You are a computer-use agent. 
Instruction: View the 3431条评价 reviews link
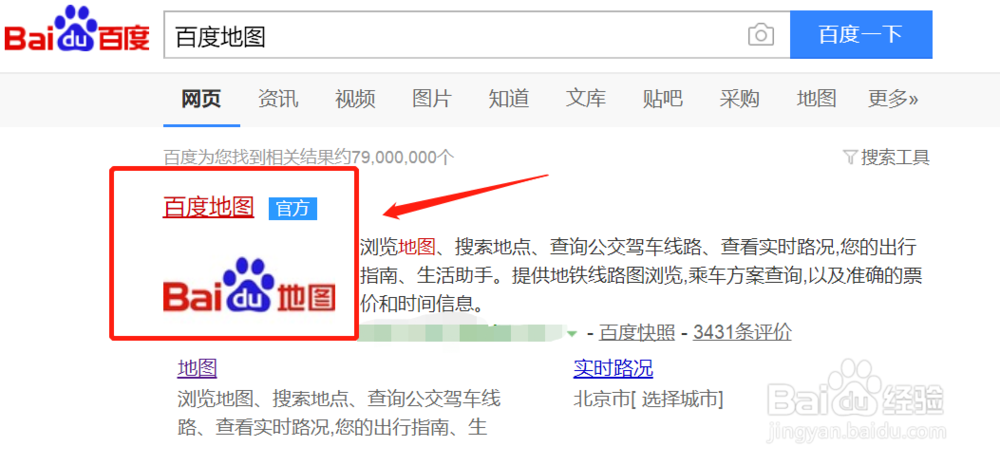tap(742, 332)
